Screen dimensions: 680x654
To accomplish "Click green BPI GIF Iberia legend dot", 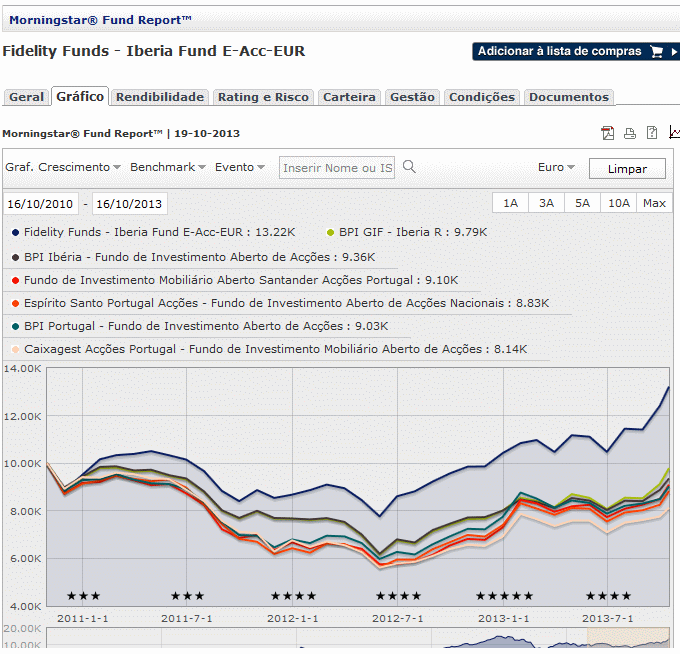I will point(330,232).
